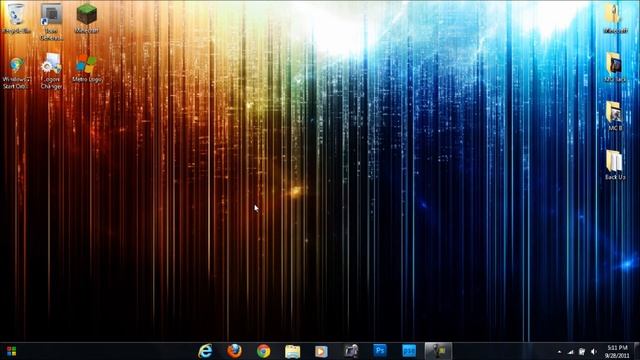Open the Back Up folder icon
The width and height of the screenshot is (640, 360).
click(x=614, y=165)
